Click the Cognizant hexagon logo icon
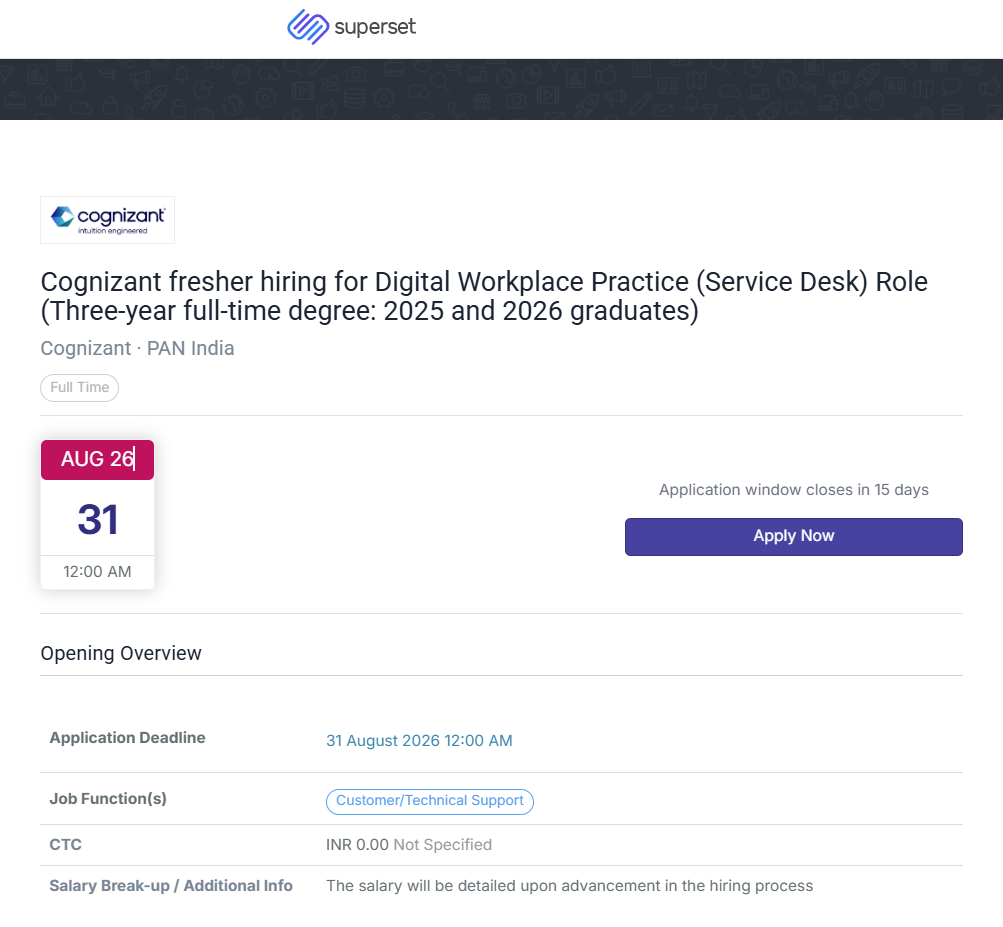 [63, 216]
